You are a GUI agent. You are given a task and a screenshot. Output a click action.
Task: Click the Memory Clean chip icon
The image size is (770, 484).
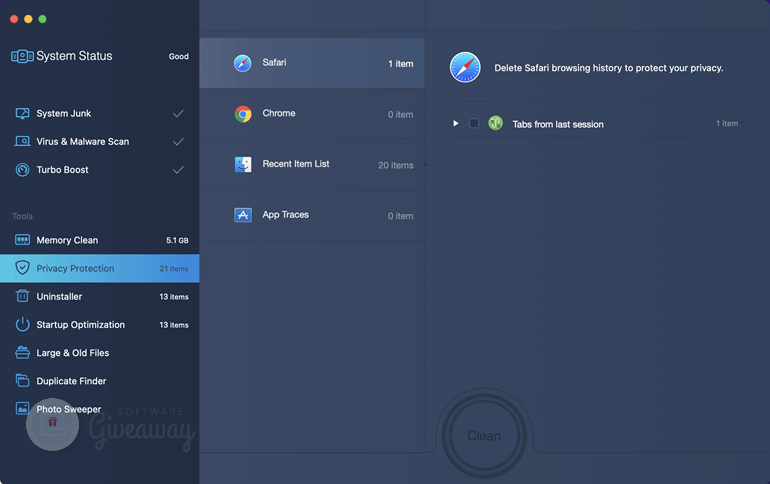pos(22,240)
